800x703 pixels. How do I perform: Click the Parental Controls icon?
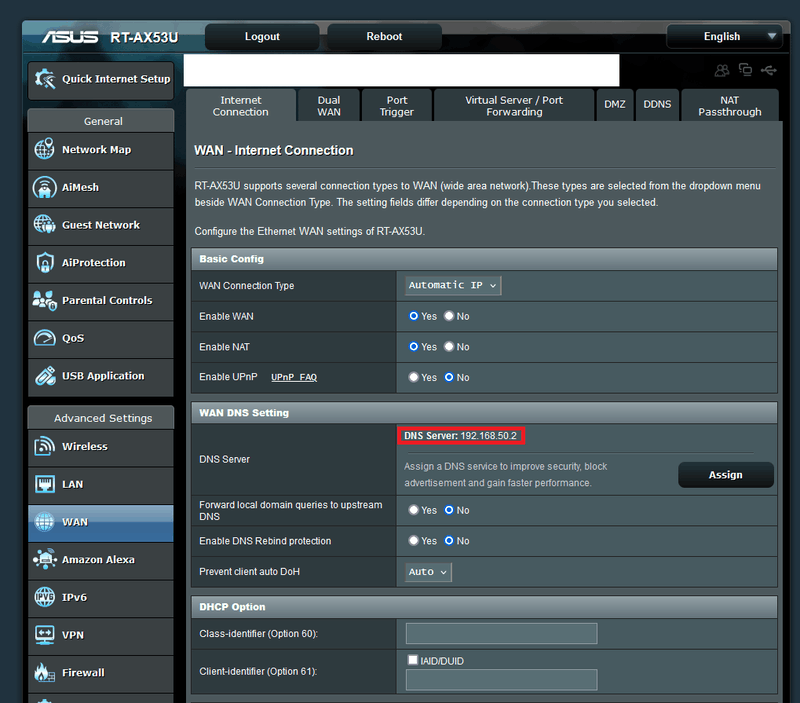click(x=44, y=300)
